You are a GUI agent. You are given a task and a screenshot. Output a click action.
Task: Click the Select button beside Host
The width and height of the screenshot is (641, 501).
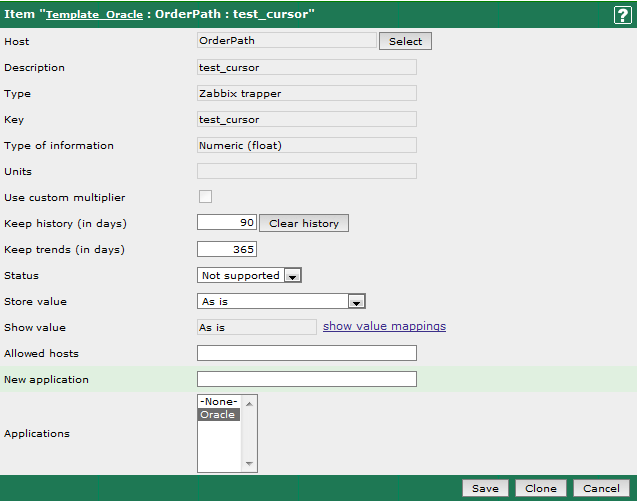(405, 41)
